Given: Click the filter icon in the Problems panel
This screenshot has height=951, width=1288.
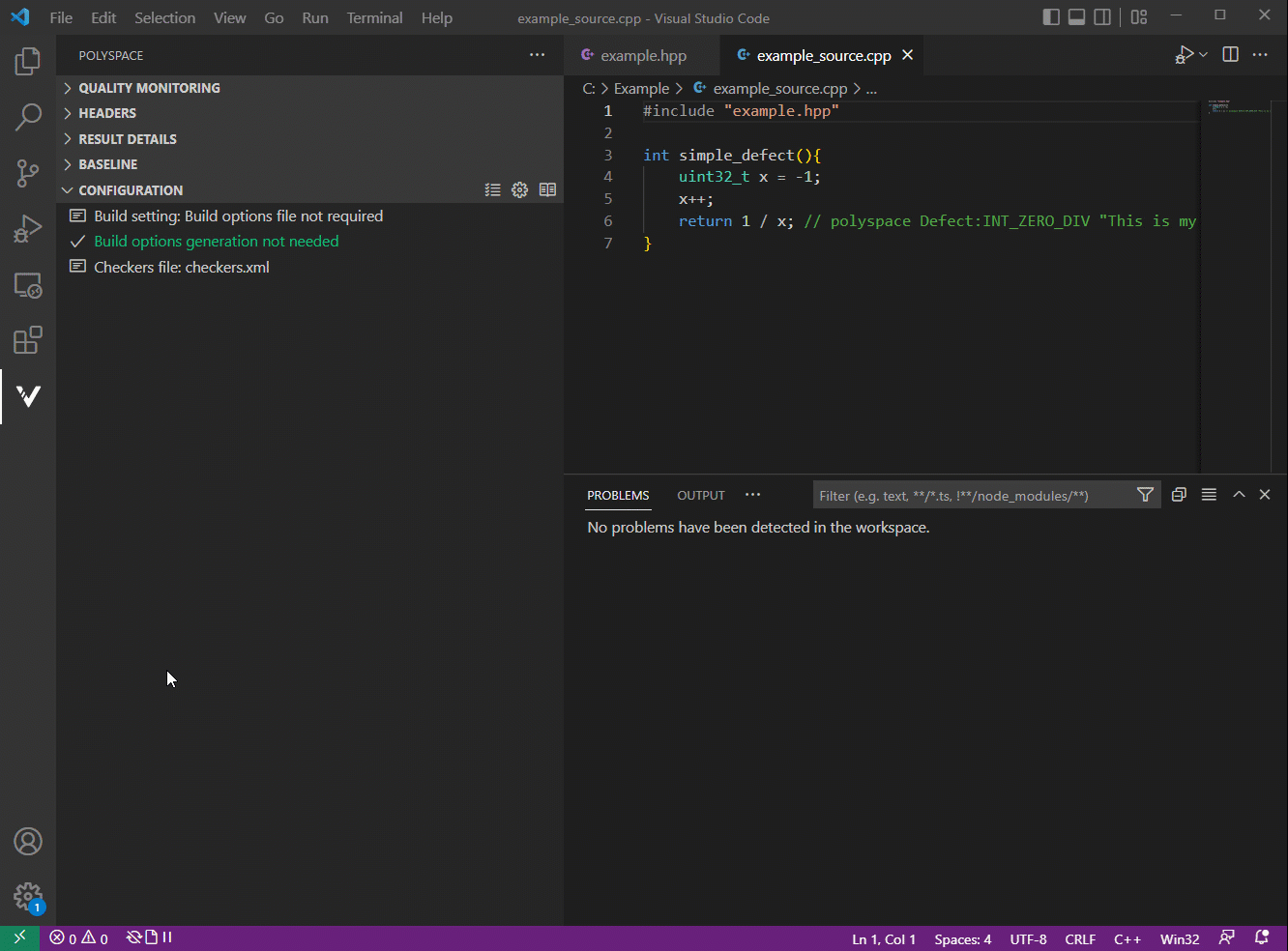Looking at the screenshot, I should [x=1145, y=494].
